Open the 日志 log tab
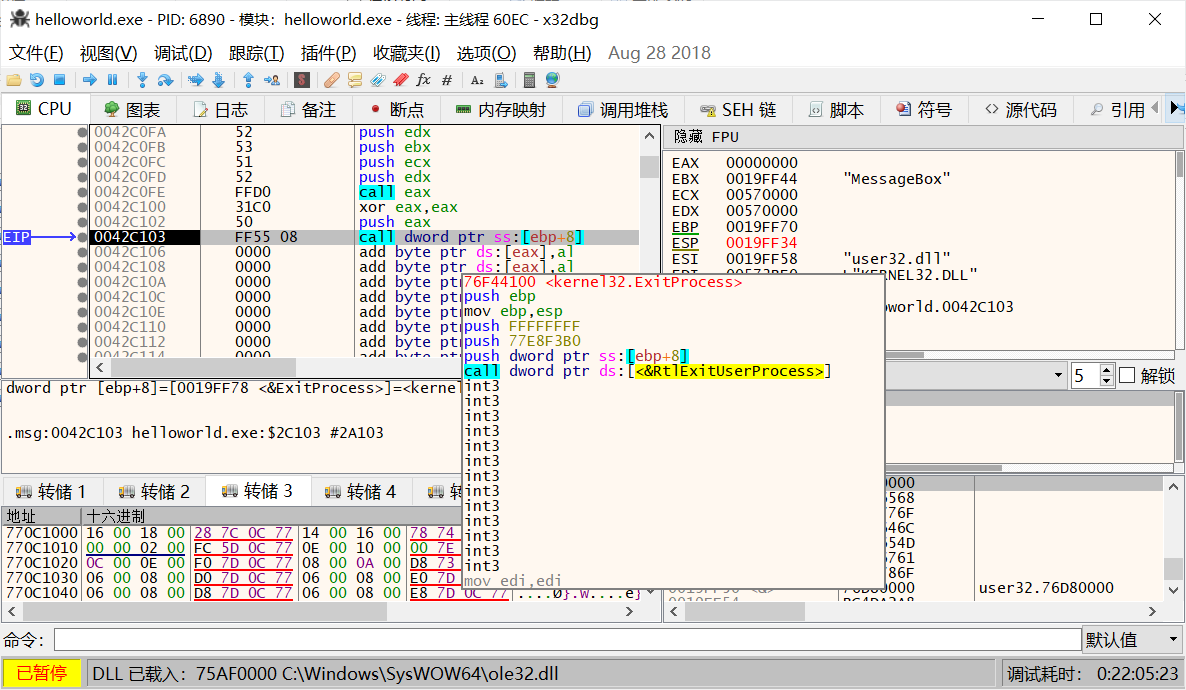This screenshot has width=1186, height=690. (x=221, y=110)
